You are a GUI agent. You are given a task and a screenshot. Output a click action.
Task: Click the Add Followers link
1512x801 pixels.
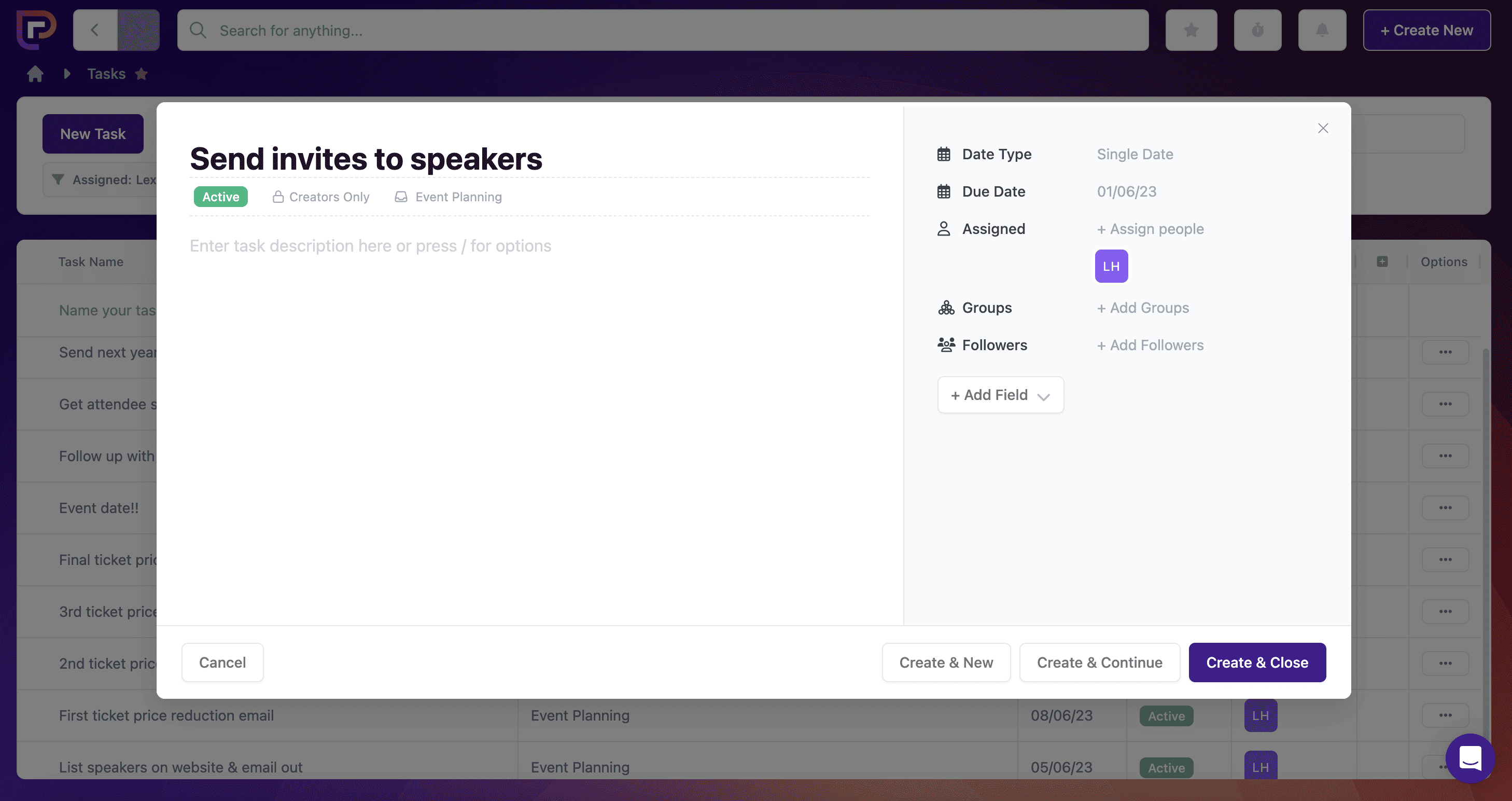(x=1150, y=346)
